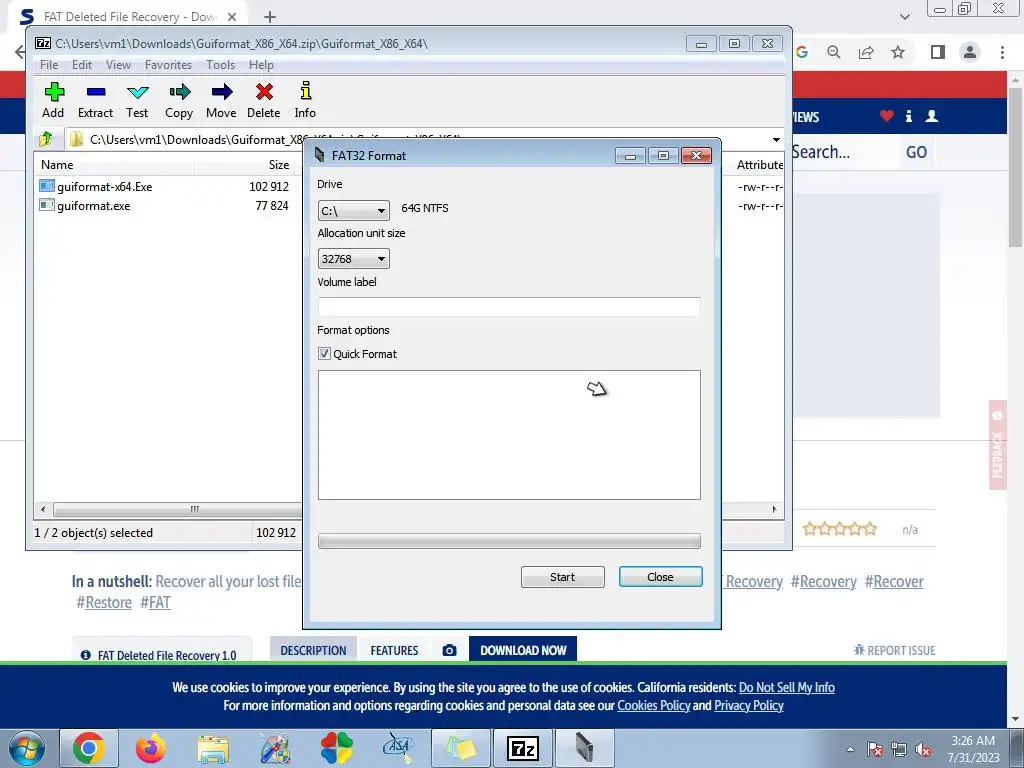The width and height of the screenshot is (1024, 768).
Task: Click the Google icon in the address bar
Action: pyautogui.click(x=802, y=52)
